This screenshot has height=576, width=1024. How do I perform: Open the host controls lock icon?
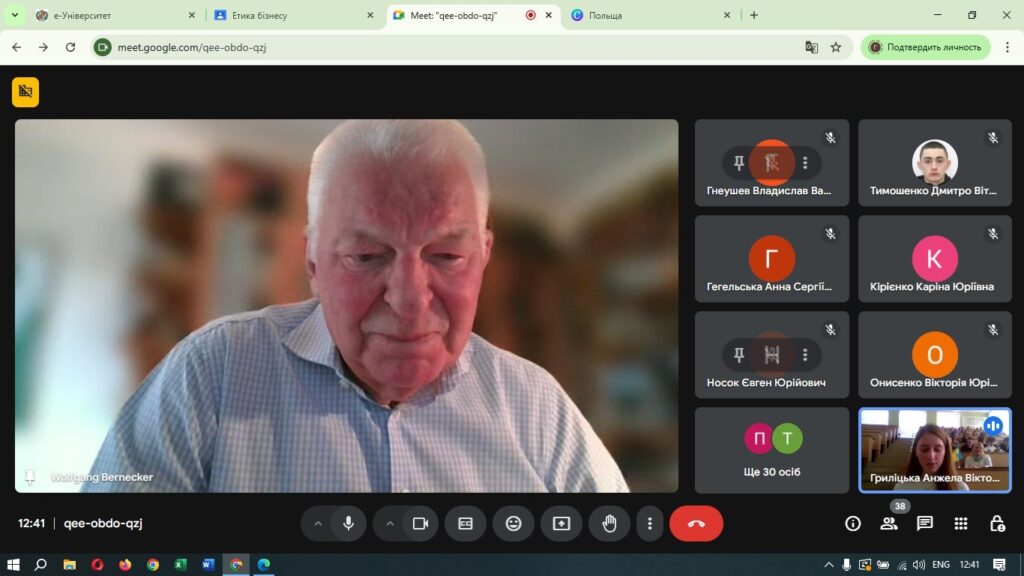[997, 523]
